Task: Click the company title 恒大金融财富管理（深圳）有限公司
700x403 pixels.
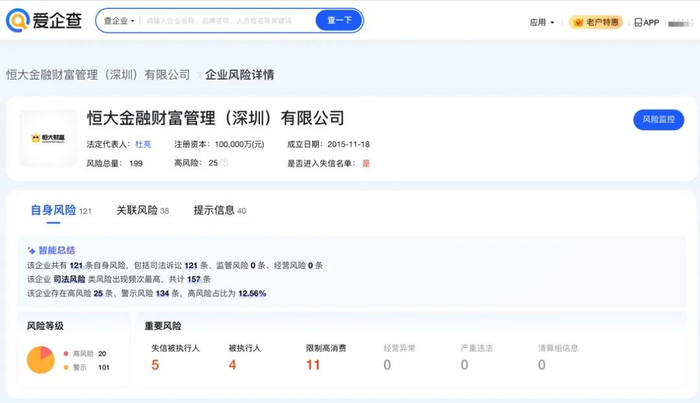Action: click(216, 118)
